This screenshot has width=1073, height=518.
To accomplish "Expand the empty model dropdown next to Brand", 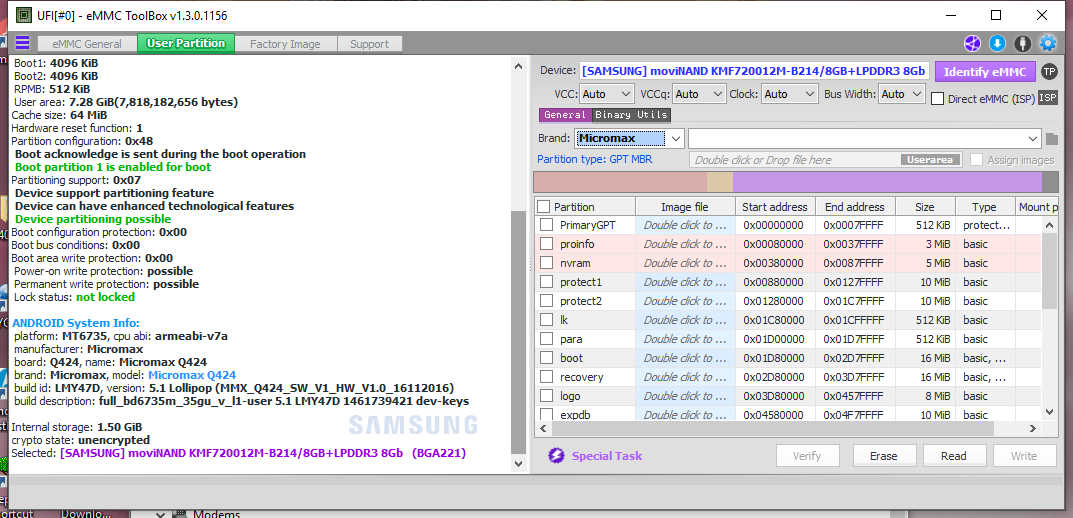I will click(x=865, y=138).
